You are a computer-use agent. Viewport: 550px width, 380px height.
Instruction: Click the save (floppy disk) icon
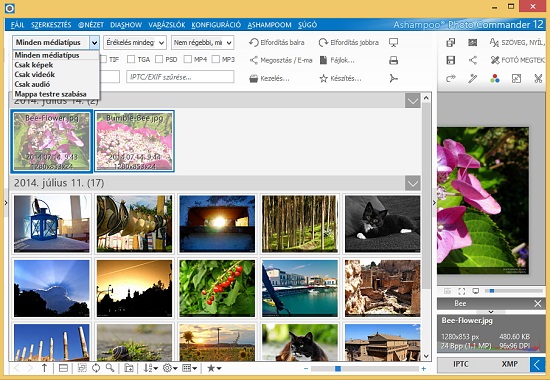point(451,60)
